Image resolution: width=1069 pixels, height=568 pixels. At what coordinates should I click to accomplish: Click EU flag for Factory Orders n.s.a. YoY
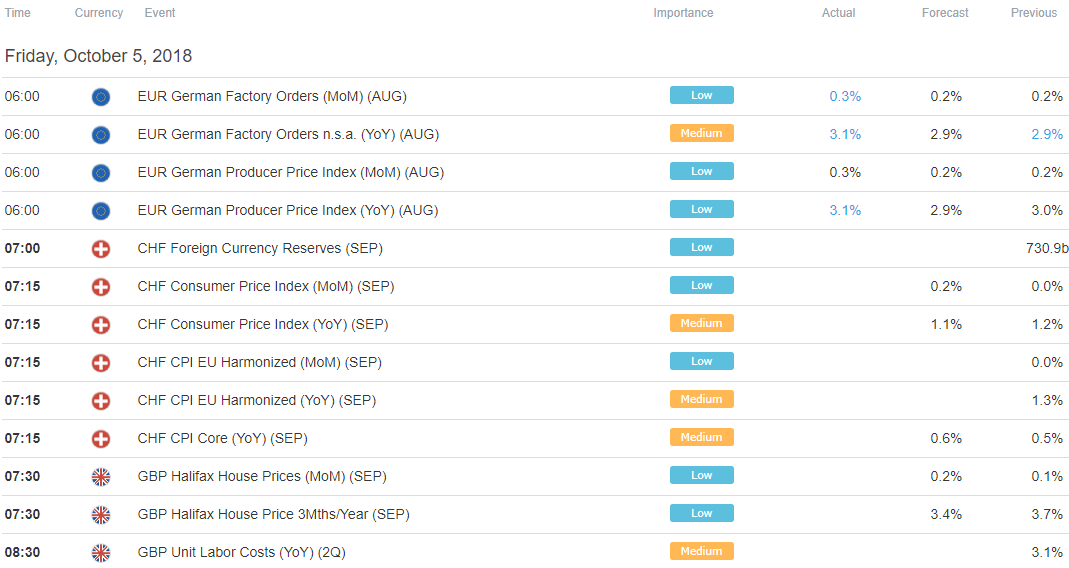pos(101,135)
